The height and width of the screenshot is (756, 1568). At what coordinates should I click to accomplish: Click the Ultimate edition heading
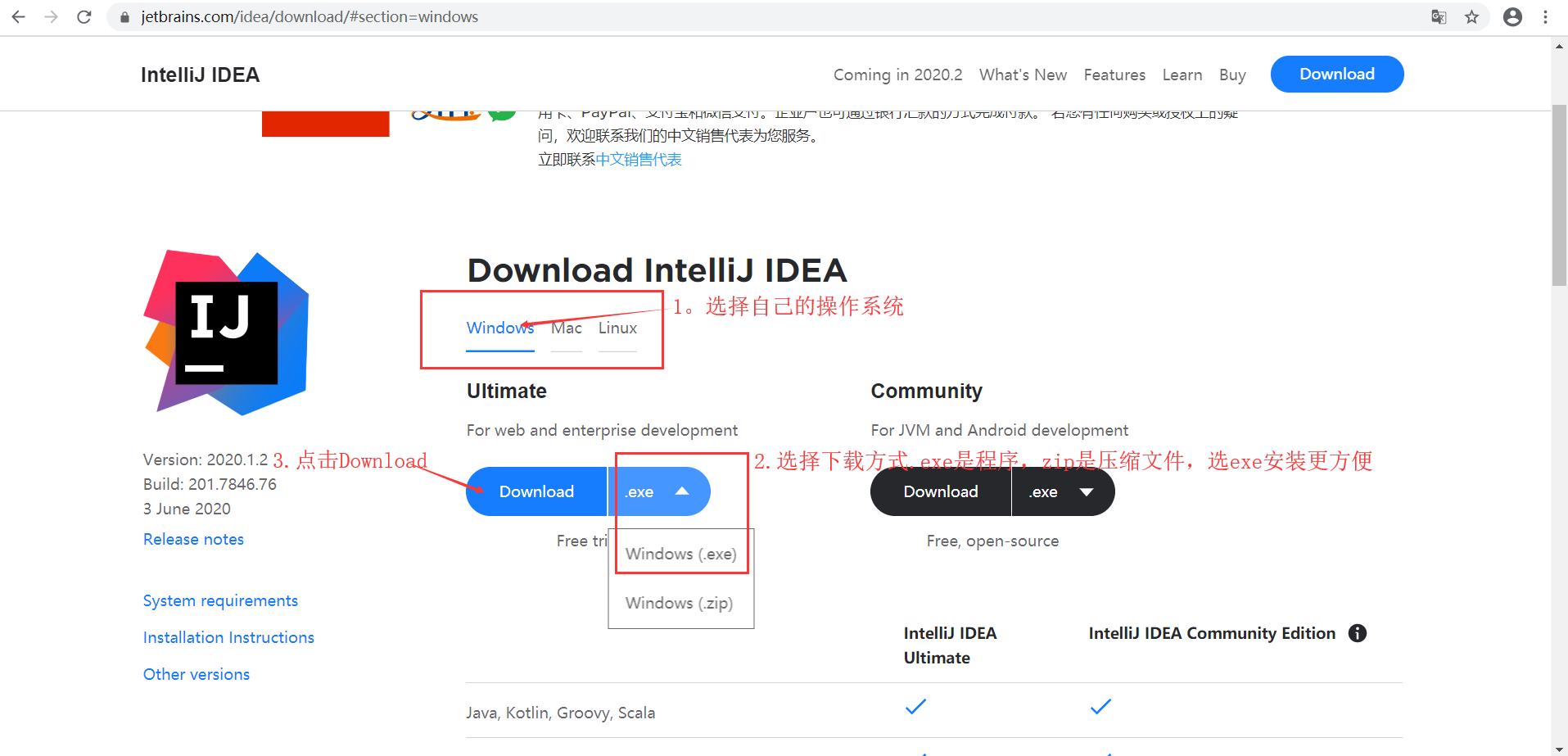[x=507, y=391]
